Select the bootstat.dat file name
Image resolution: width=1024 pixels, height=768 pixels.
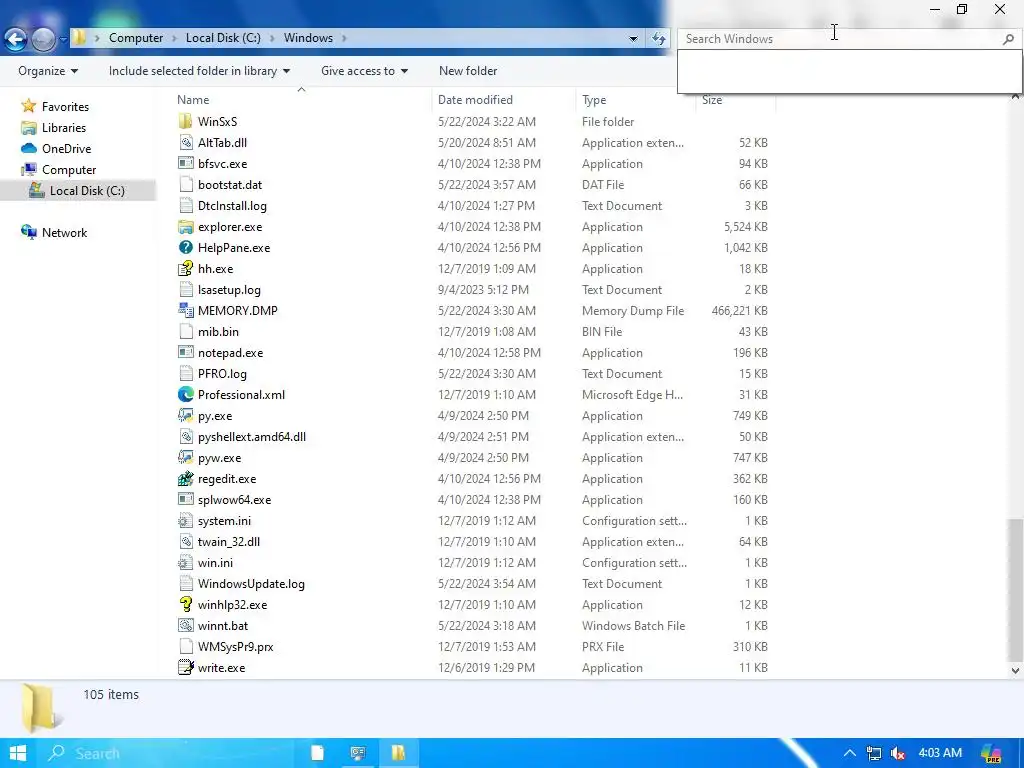(230, 184)
